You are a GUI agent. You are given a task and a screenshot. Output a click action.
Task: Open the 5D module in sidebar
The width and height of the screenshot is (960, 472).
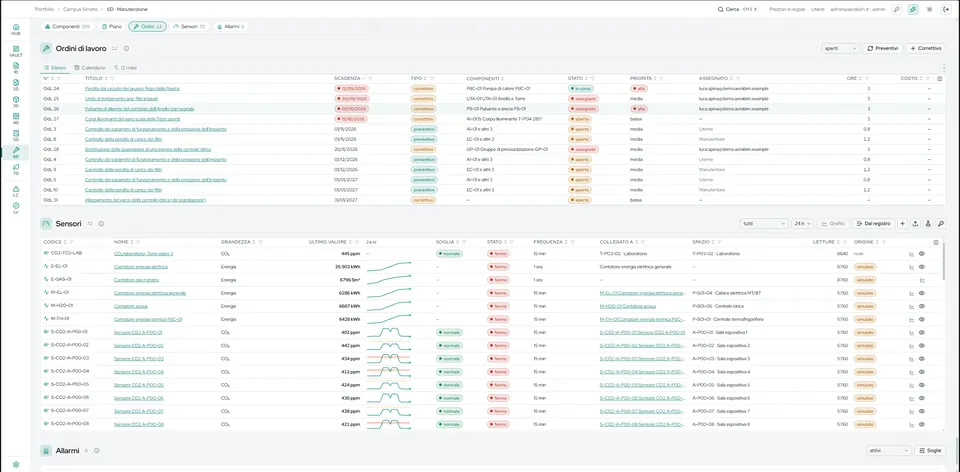(16, 135)
